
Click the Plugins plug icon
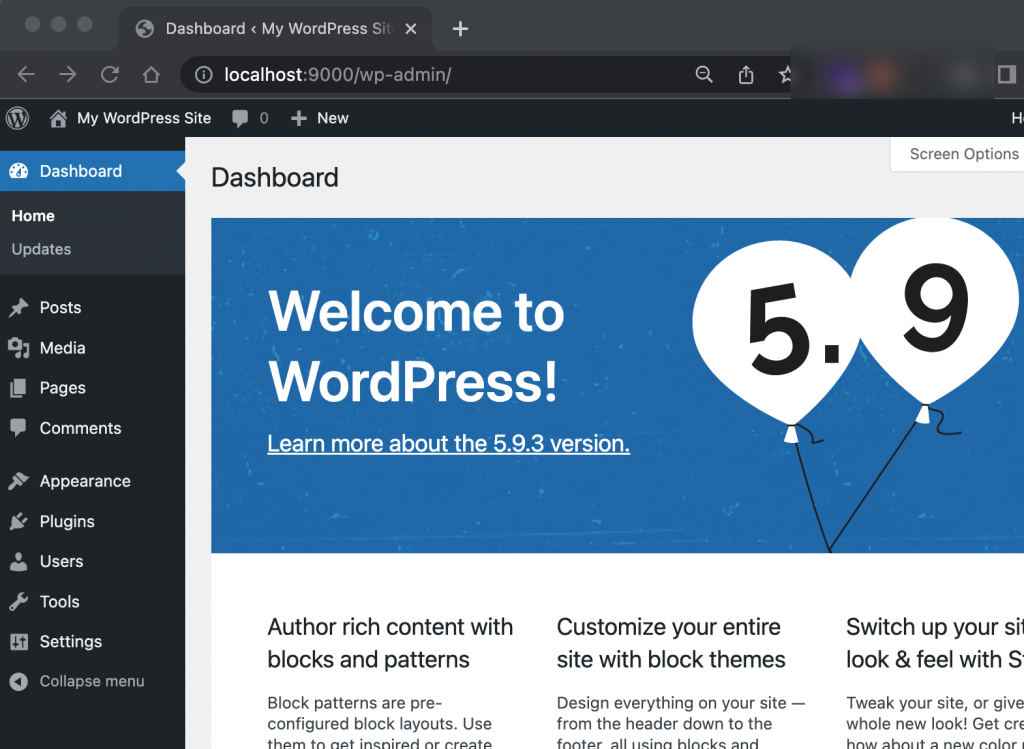point(19,521)
